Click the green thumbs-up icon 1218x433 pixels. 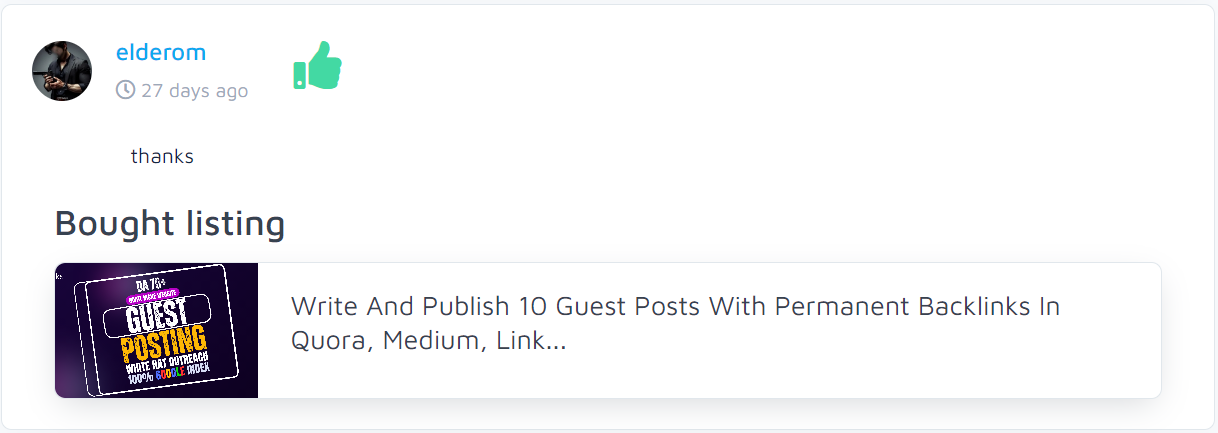(x=320, y=65)
